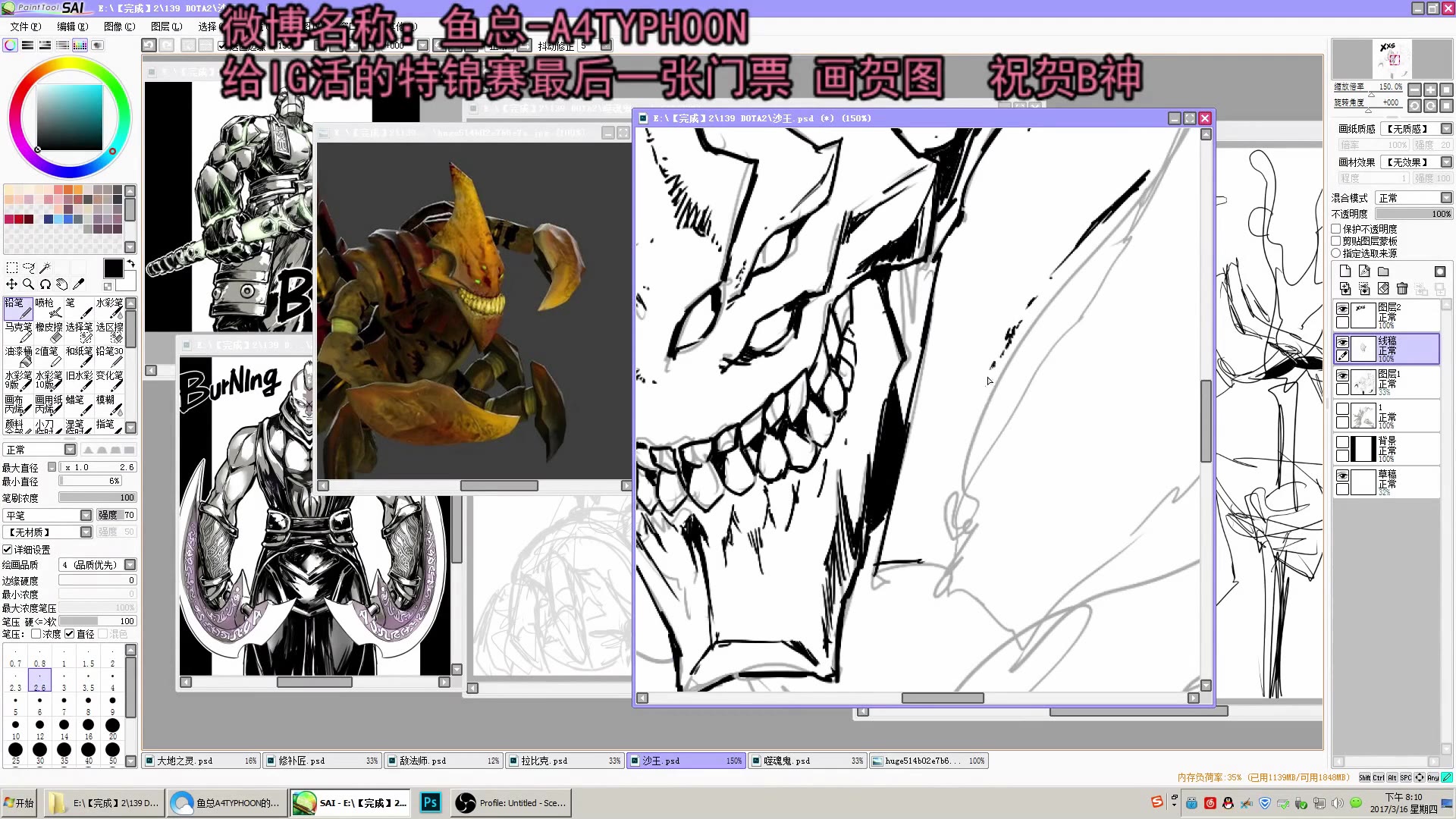The height and width of the screenshot is (819, 1456).
Task: Choose the 马克笔 marker brush
Action: click(x=18, y=332)
